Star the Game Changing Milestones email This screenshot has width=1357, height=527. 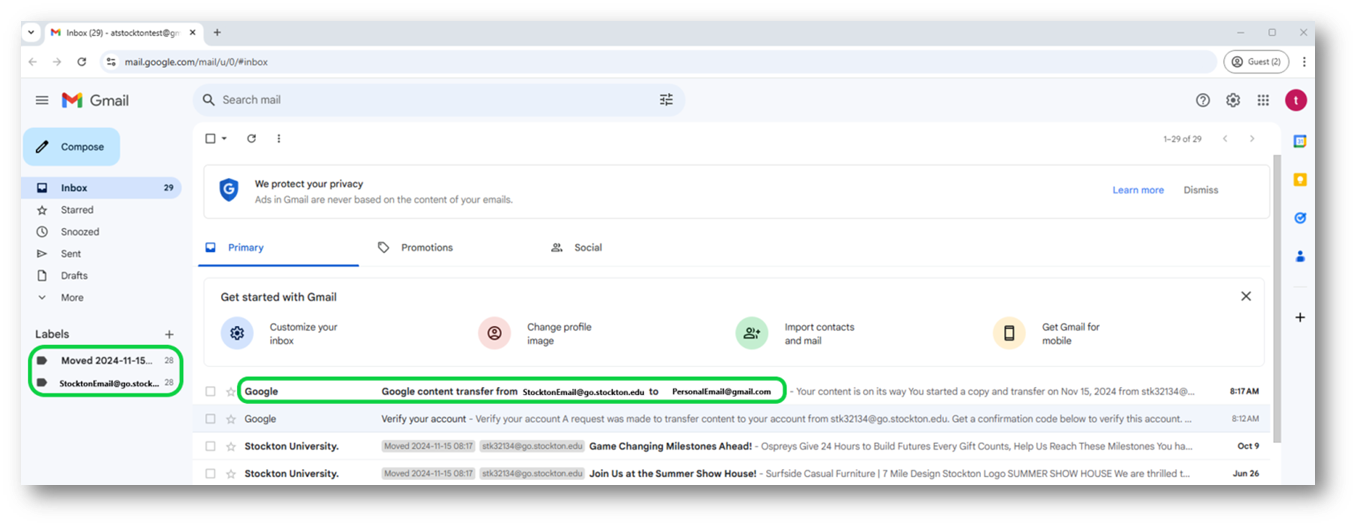click(231, 446)
